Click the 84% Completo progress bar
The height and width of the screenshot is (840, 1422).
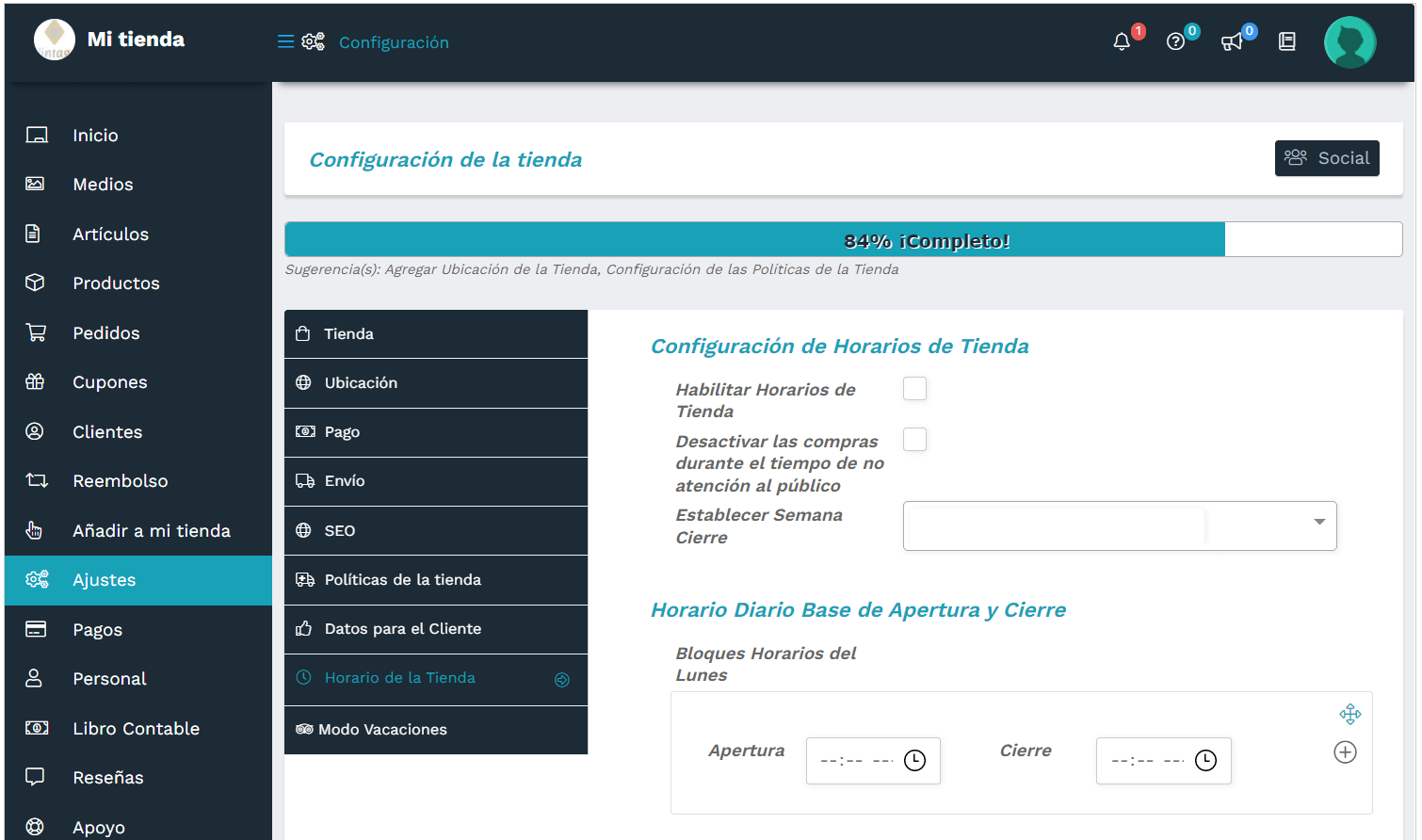(843, 238)
